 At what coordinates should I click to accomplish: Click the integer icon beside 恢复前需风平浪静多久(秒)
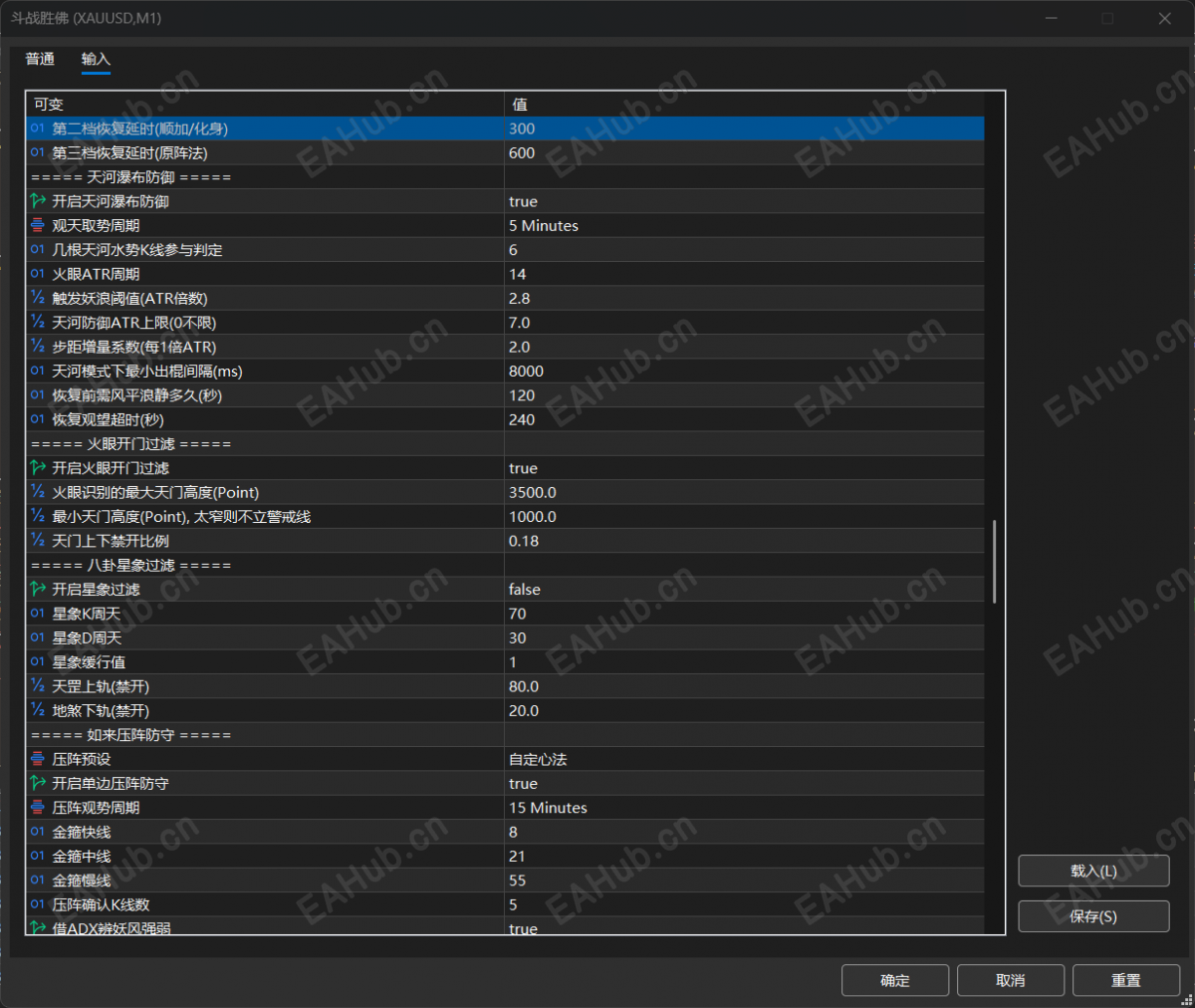coord(38,395)
